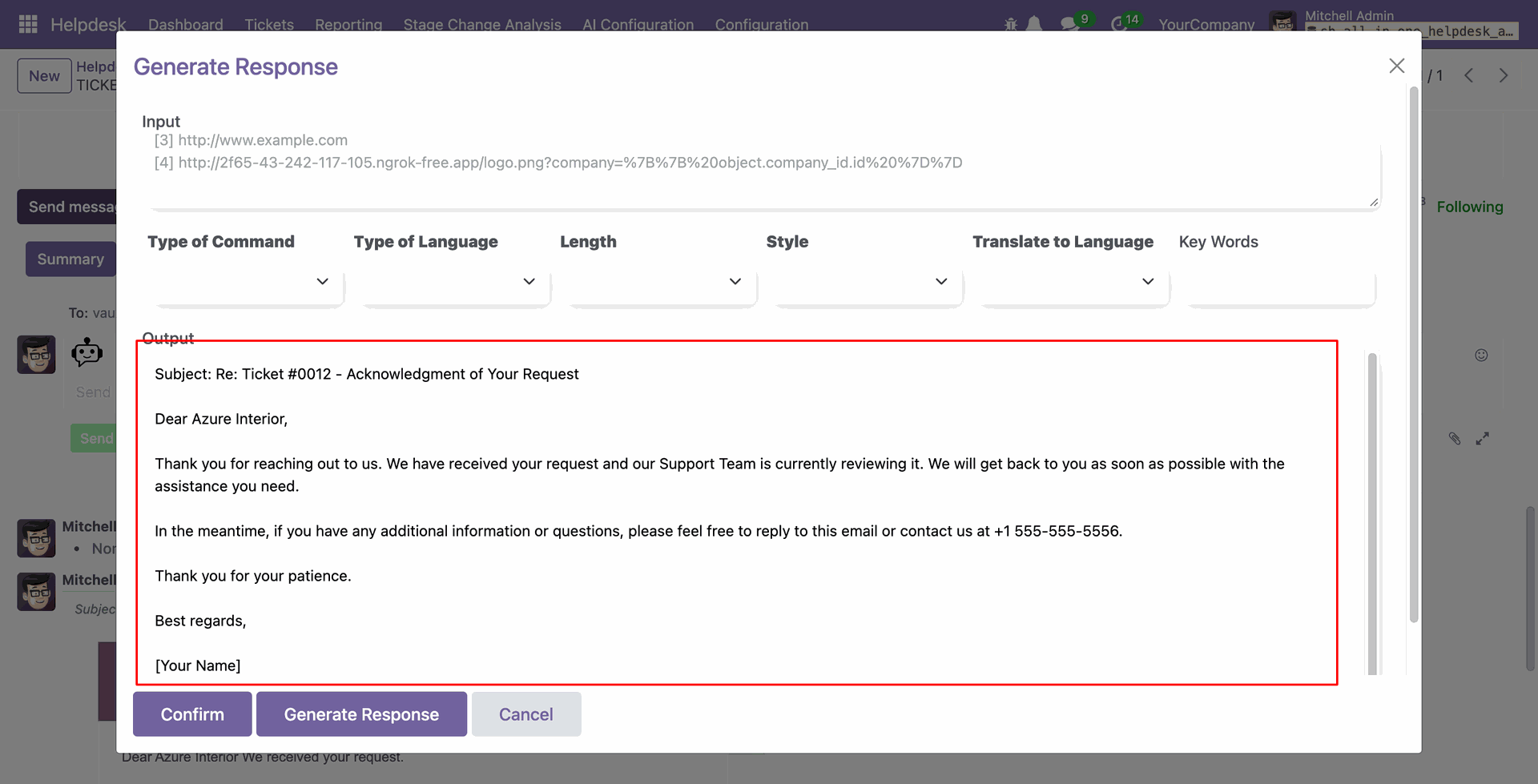Screen dimensions: 1538x784
Task: Go to next record arrow
Action: click(x=1504, y=75)
